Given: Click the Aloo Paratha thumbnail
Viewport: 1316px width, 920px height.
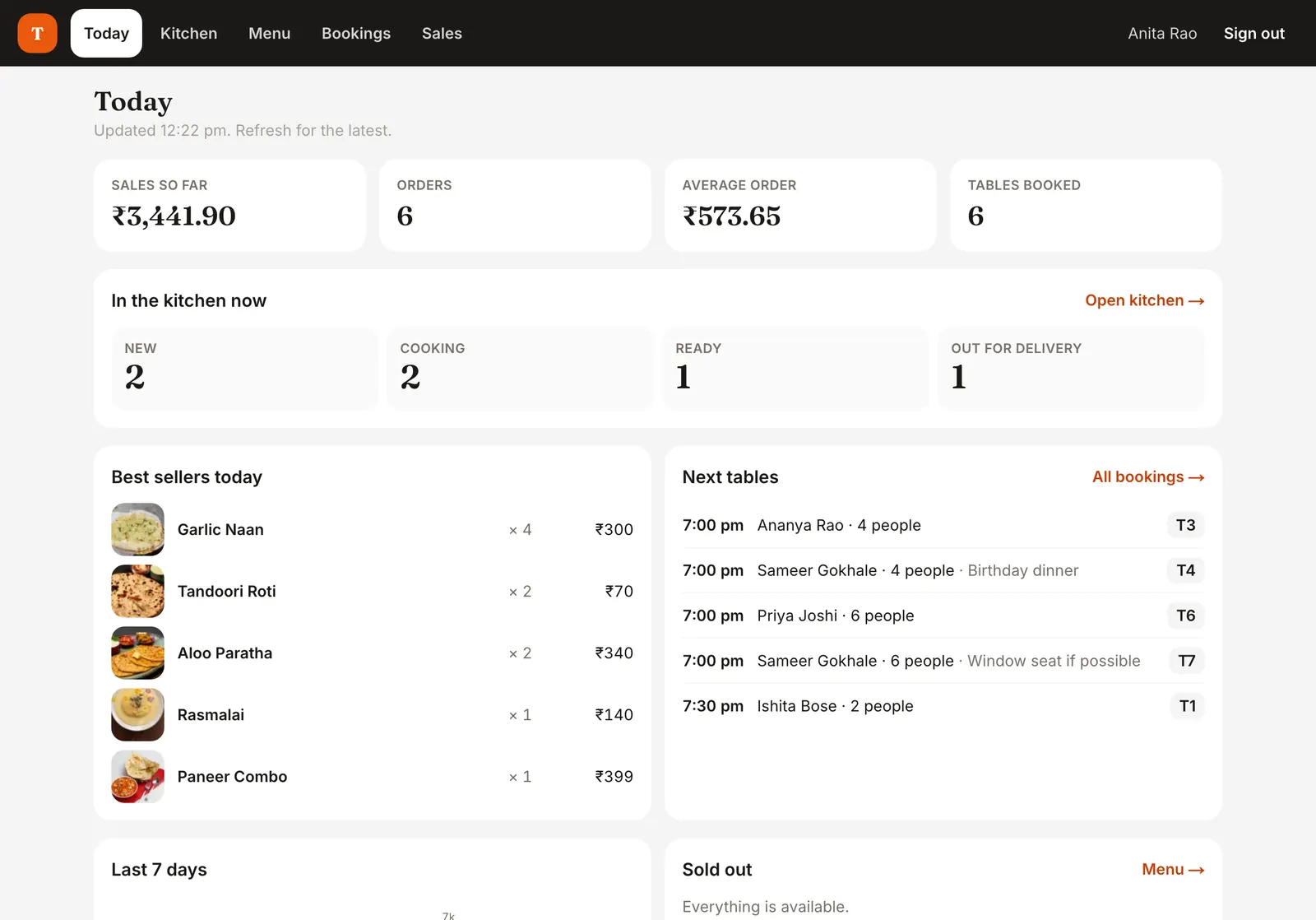Looking at the screenshot, I should [x=137, y=653].
